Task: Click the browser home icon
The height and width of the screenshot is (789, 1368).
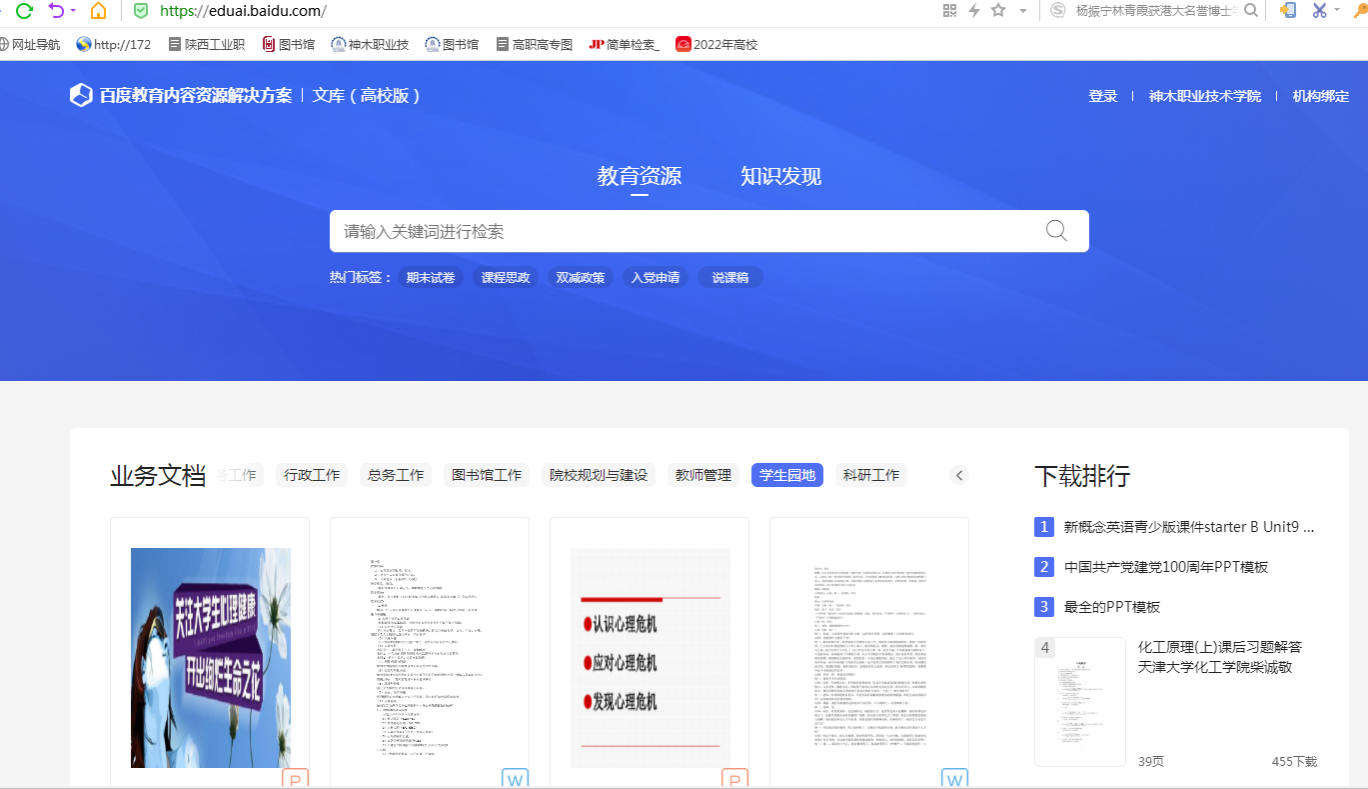Action: [98, 11]
